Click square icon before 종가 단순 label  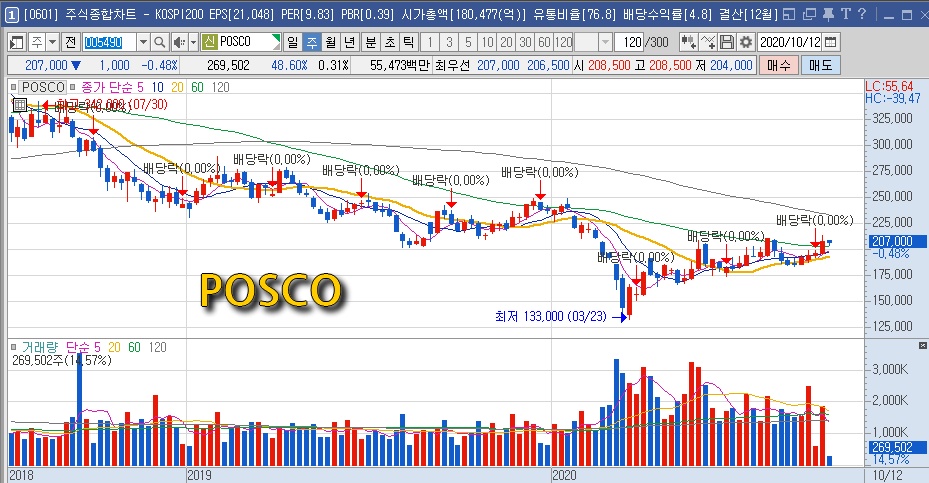tap(73, 87)
